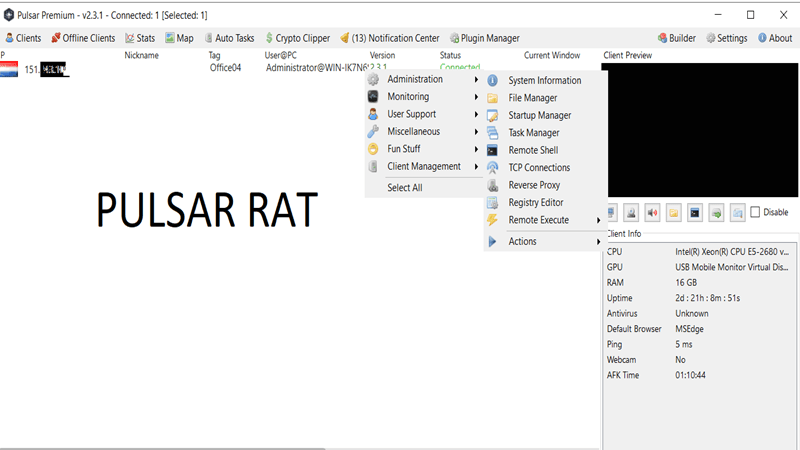This screenshot has height=450, width=800.
Task: Open the Stats view in the toolbar
Action: 140,38
